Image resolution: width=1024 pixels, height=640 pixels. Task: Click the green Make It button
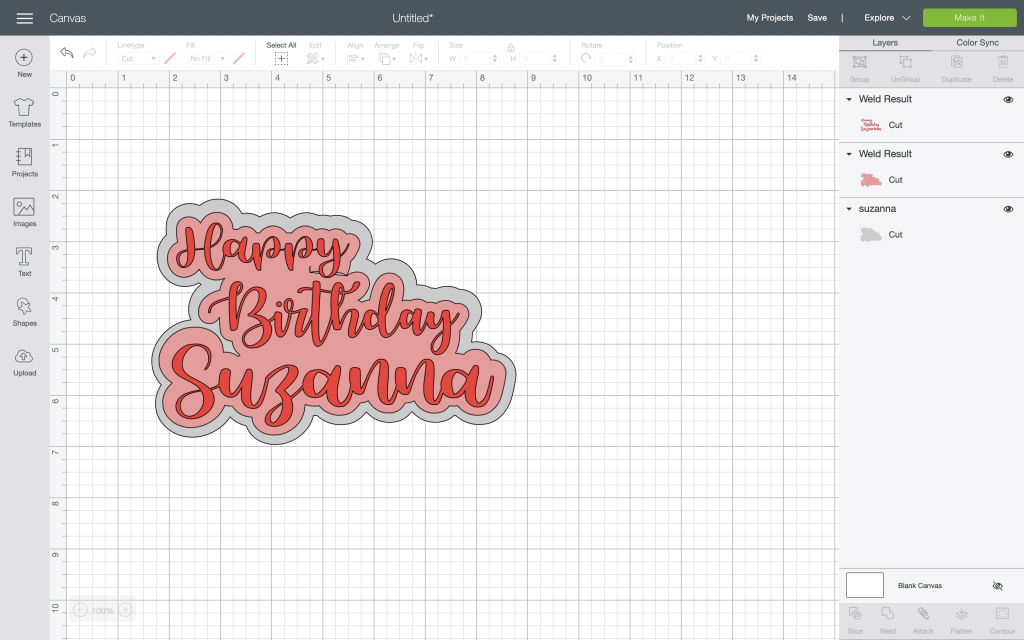click(969, 18)
